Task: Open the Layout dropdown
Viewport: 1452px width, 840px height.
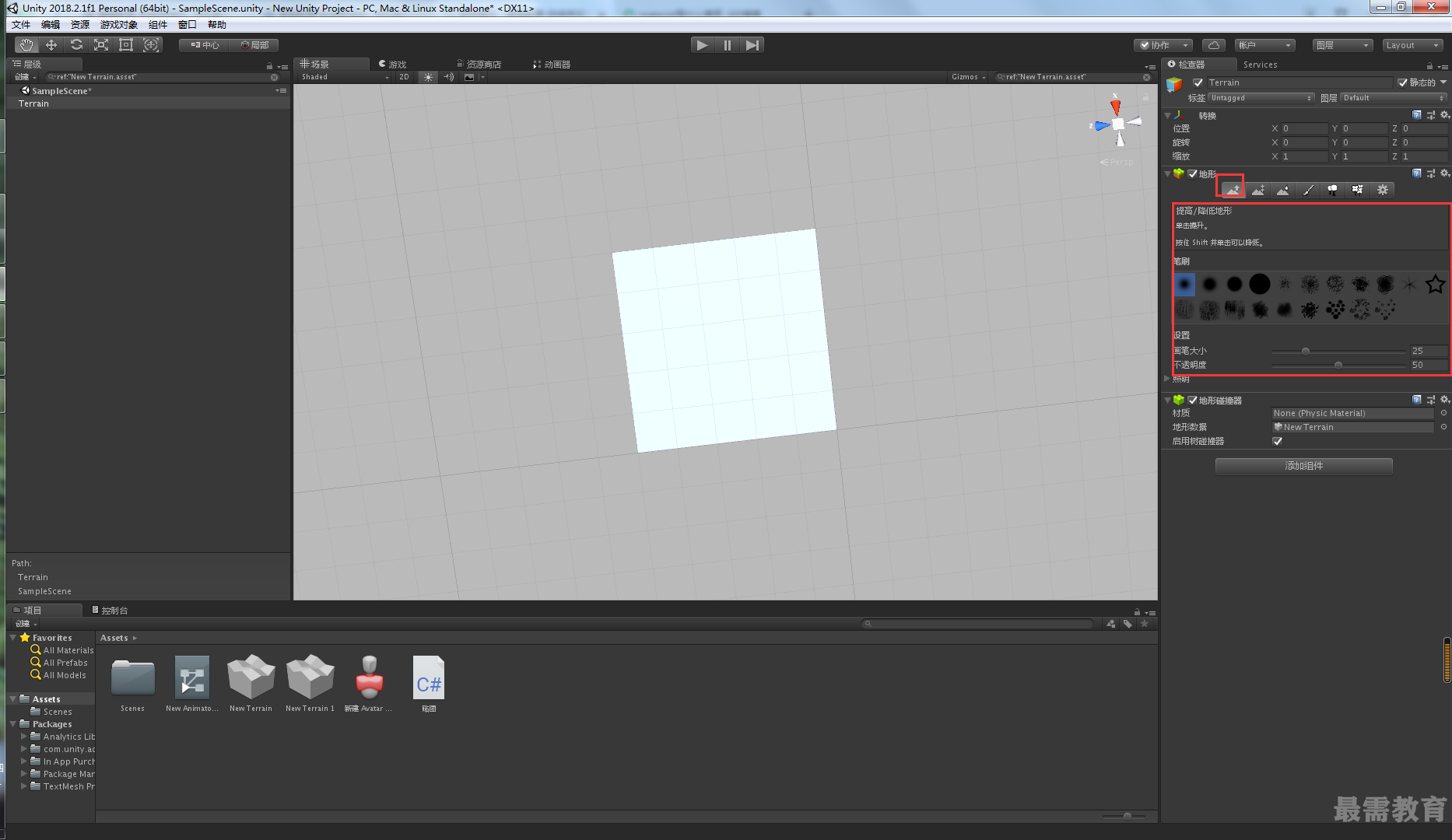Action: 1413,45
